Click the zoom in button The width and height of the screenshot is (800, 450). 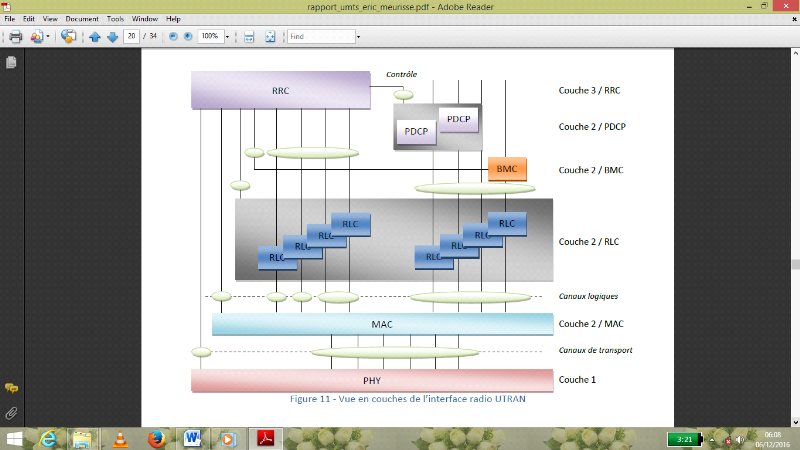click(x=187, y=37)
